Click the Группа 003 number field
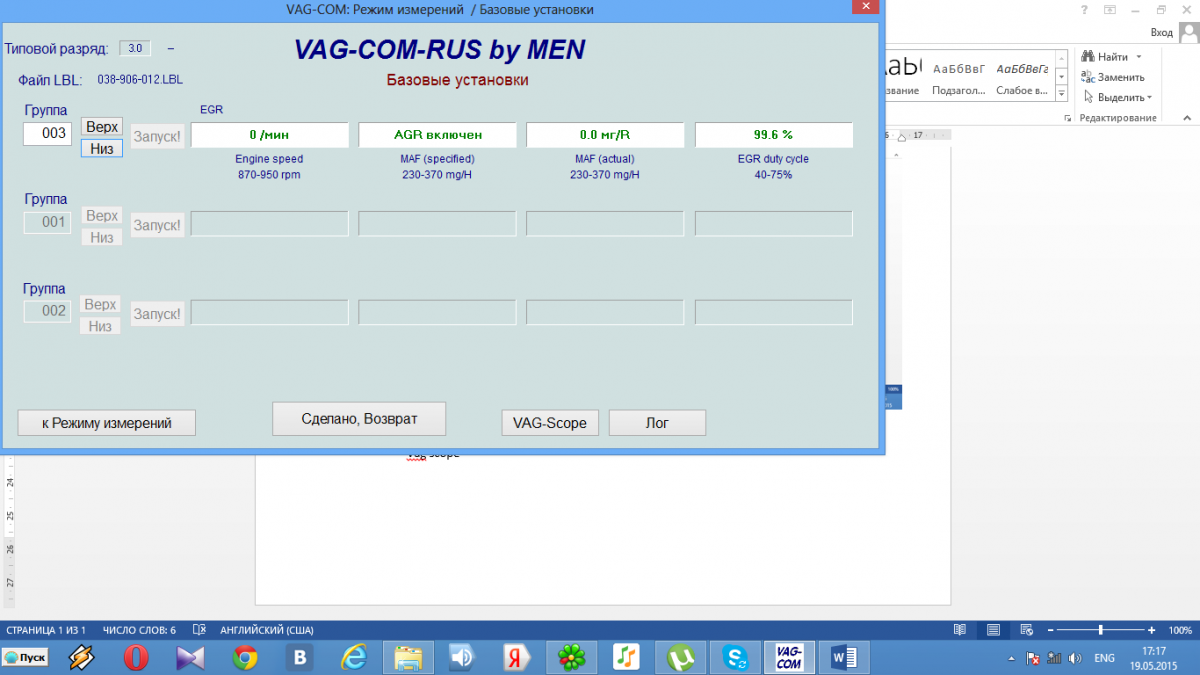This screenshot has width=1200, height=675. [48, 133]
